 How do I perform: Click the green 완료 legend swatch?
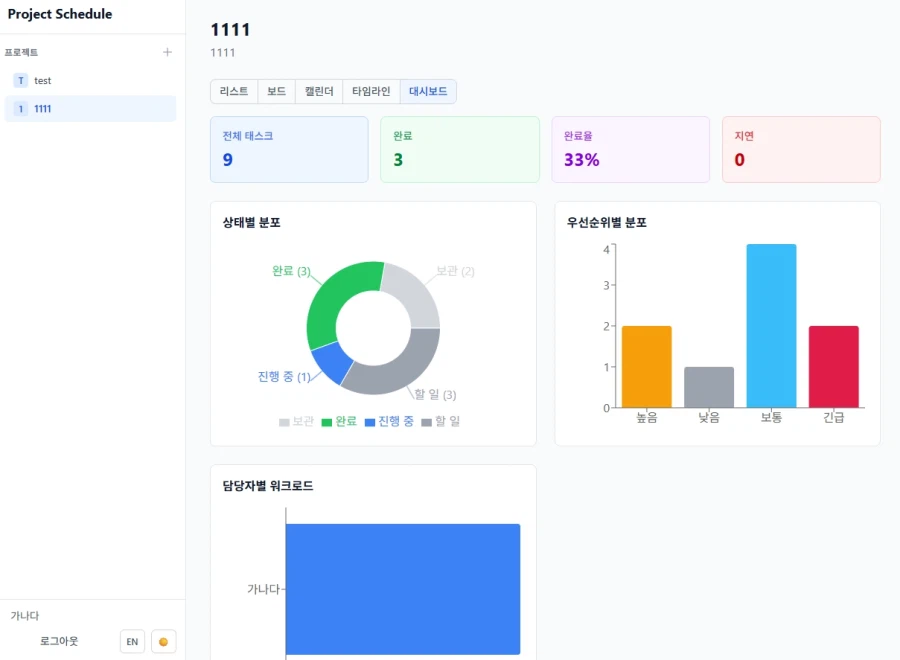[x=326, y=422]
